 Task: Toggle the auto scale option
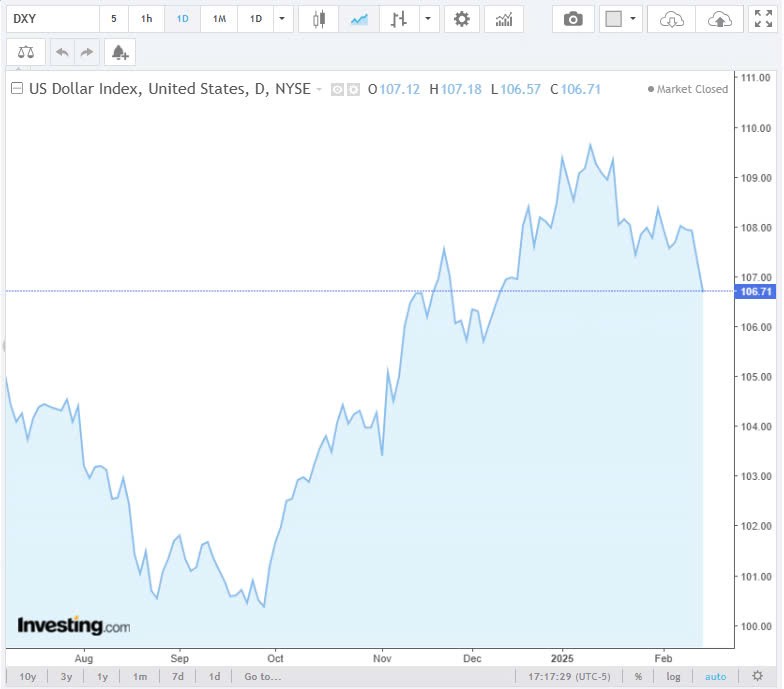click(715, 677)
